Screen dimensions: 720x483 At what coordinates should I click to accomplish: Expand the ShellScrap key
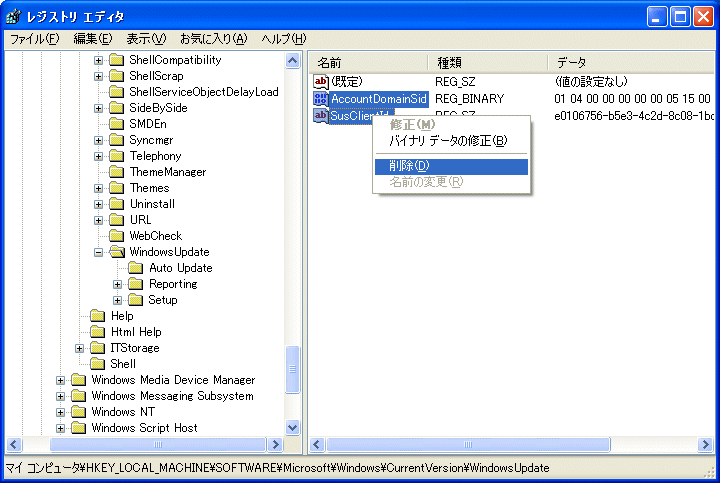tap(98, 76)
